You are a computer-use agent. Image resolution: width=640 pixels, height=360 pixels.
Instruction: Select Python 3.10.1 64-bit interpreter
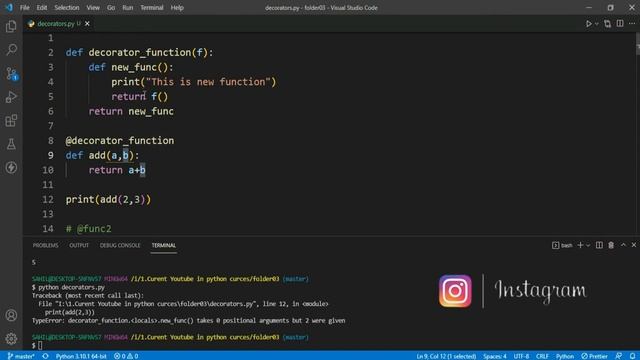(81, 356)
